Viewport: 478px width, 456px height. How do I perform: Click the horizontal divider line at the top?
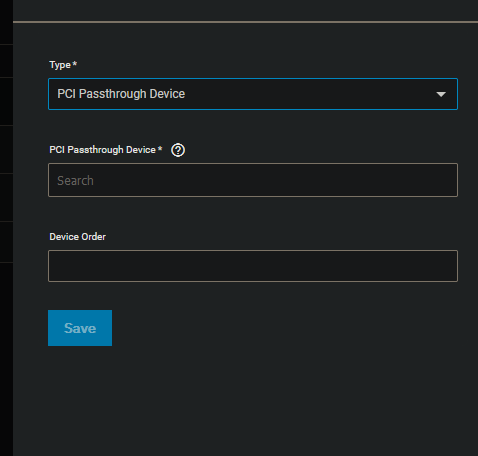point(245,22)
